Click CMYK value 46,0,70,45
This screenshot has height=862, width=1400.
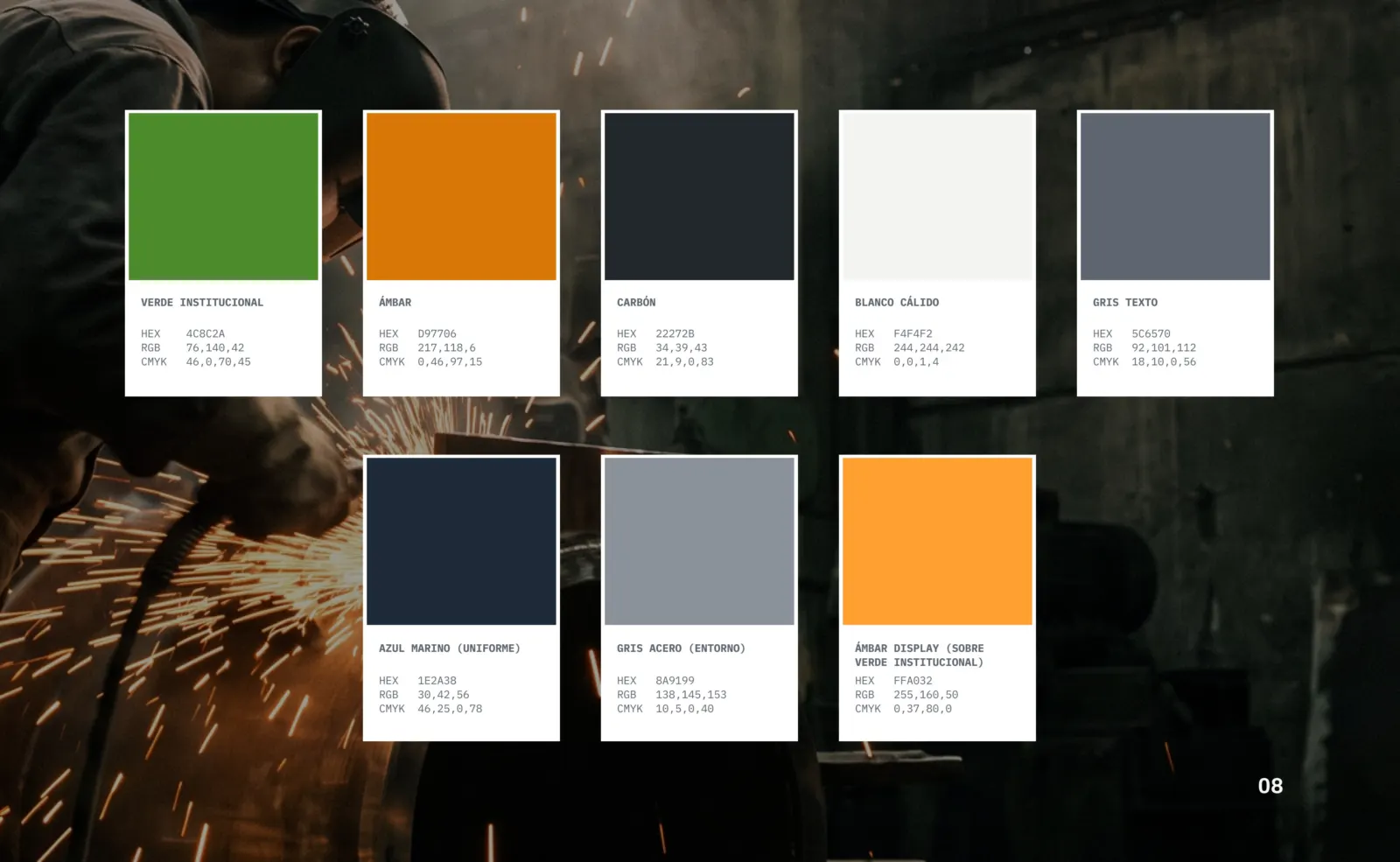point(218,361)
